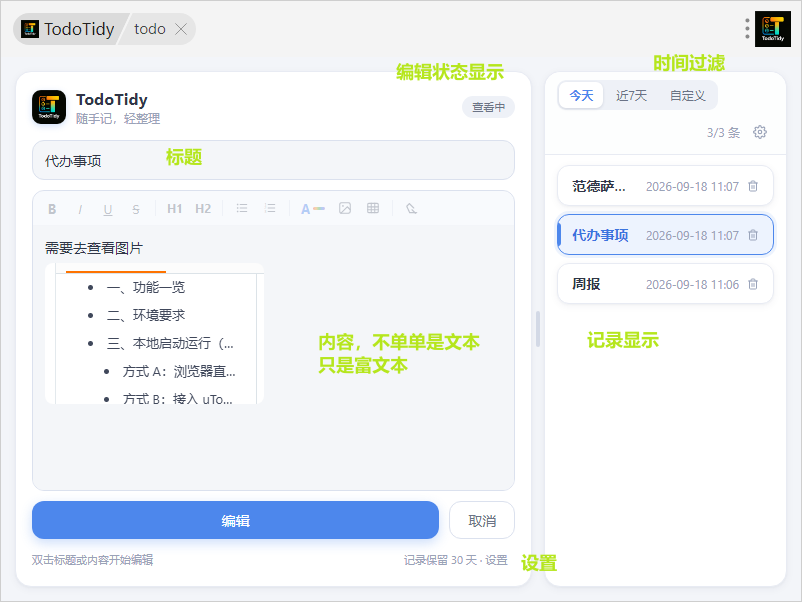This screenshot has height=602, width=802.
Task: Click the 双击标题或内容开始编辑 hint text
Action: (93, 560)
